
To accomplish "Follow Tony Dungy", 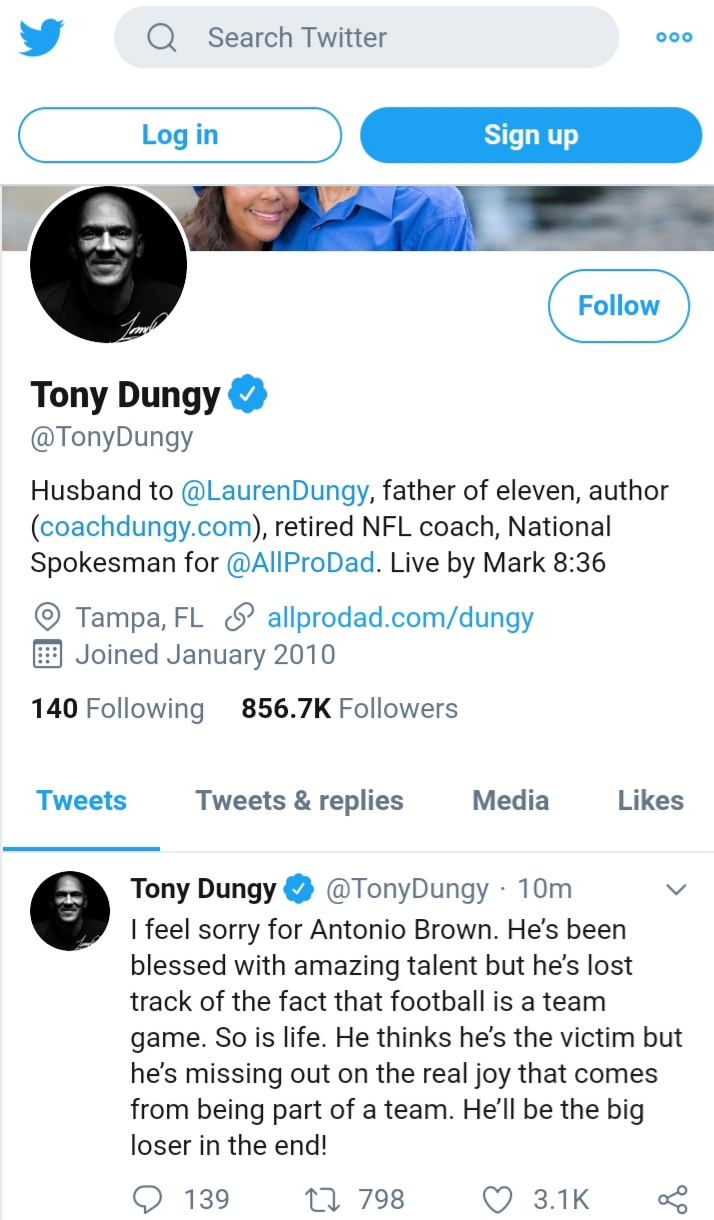I will click(619, 305).
